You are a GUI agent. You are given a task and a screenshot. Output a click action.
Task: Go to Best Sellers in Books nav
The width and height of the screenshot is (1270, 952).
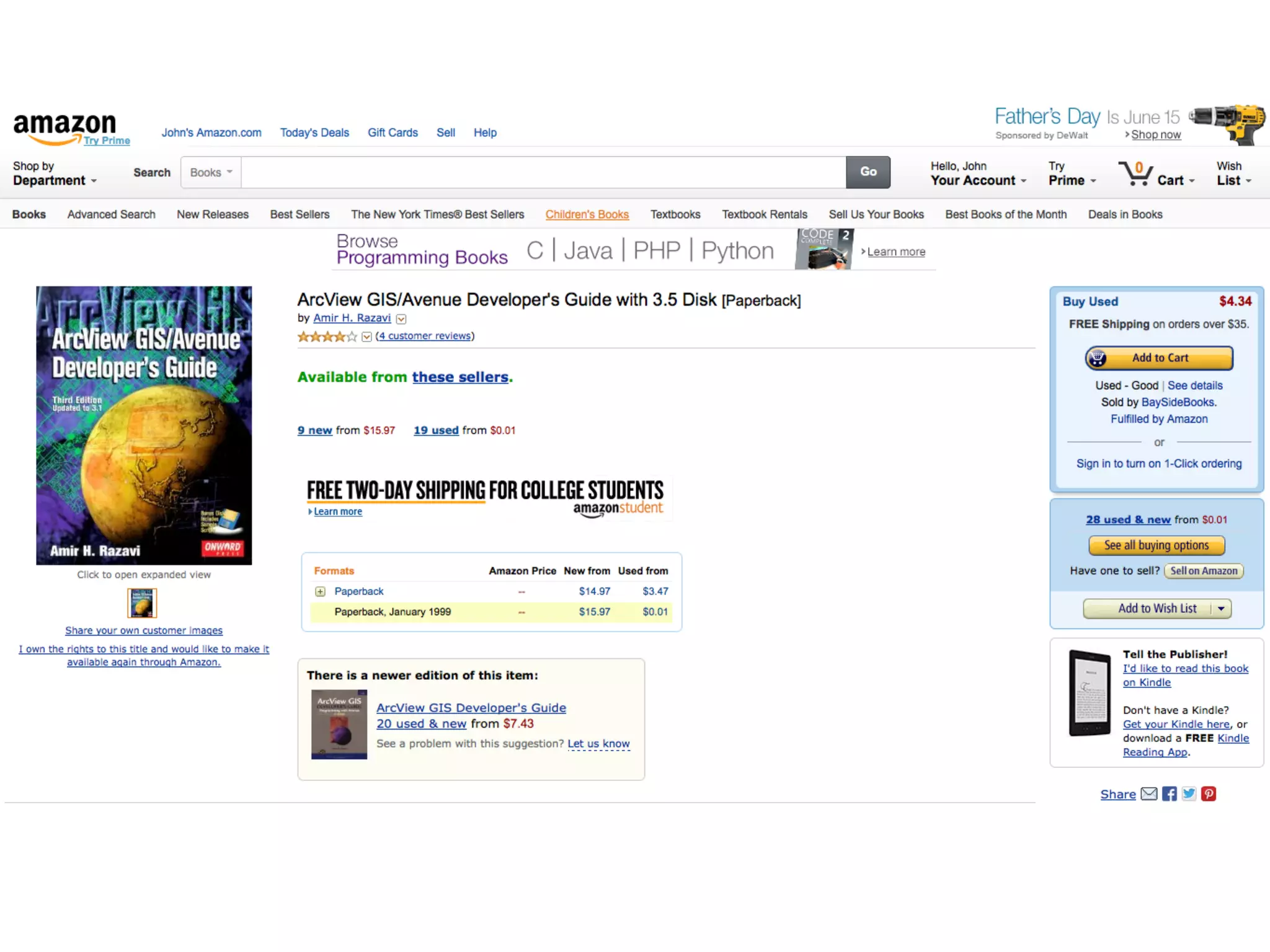point(300,214)
